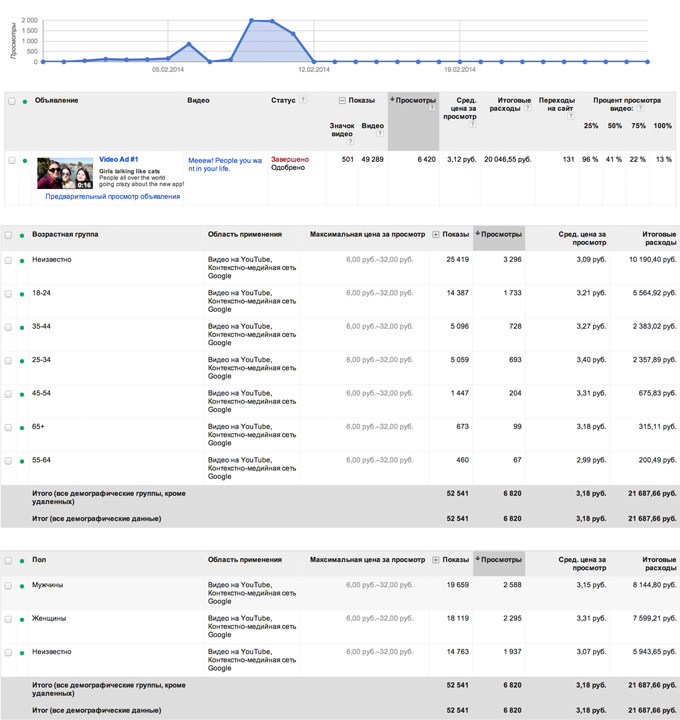Click the 6 420 views cell for Video Ad #1
Viewport: 680px width, 720px height.
426,159
